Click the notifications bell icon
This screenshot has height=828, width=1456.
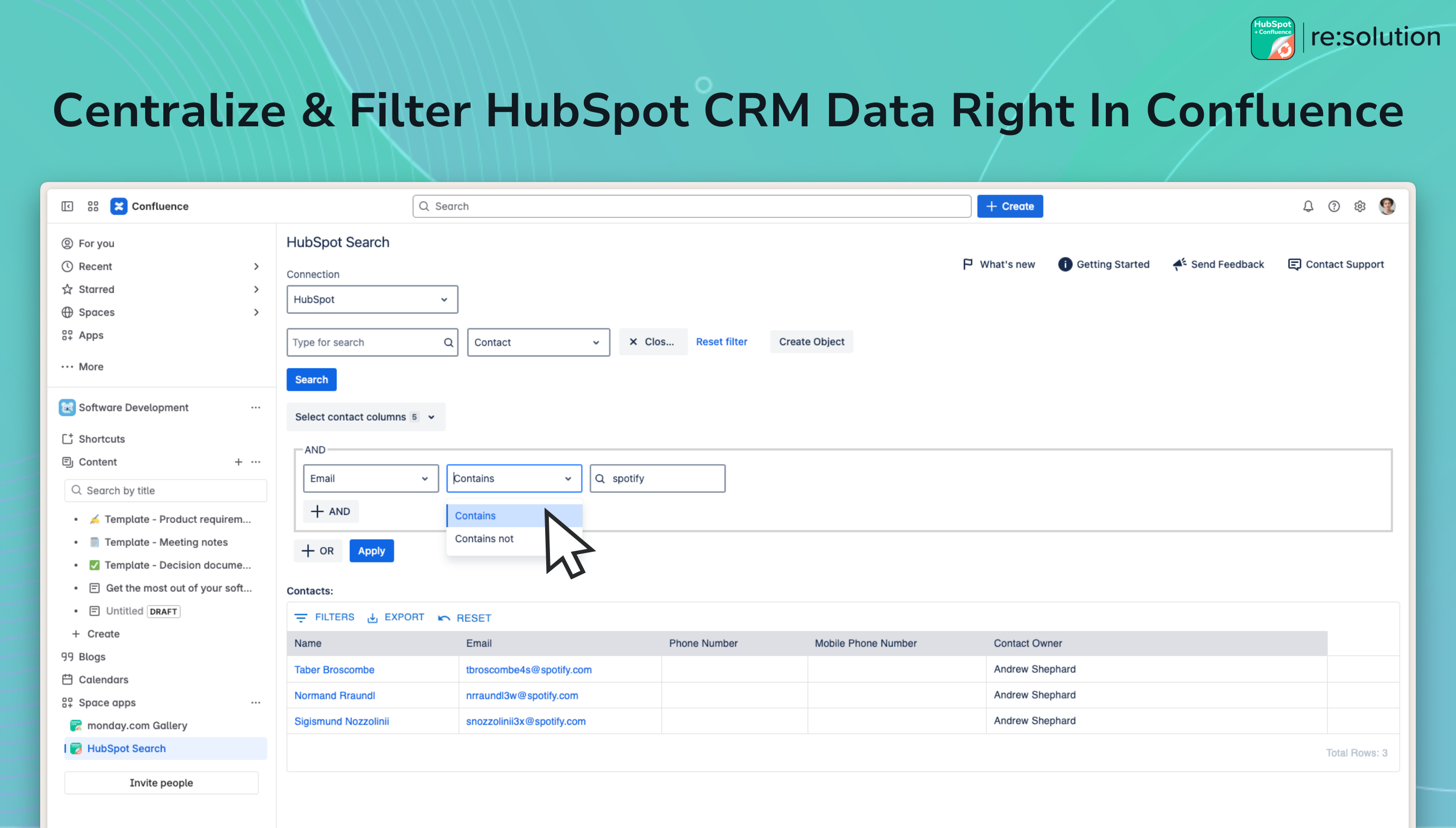click(x=1308, y=207)
